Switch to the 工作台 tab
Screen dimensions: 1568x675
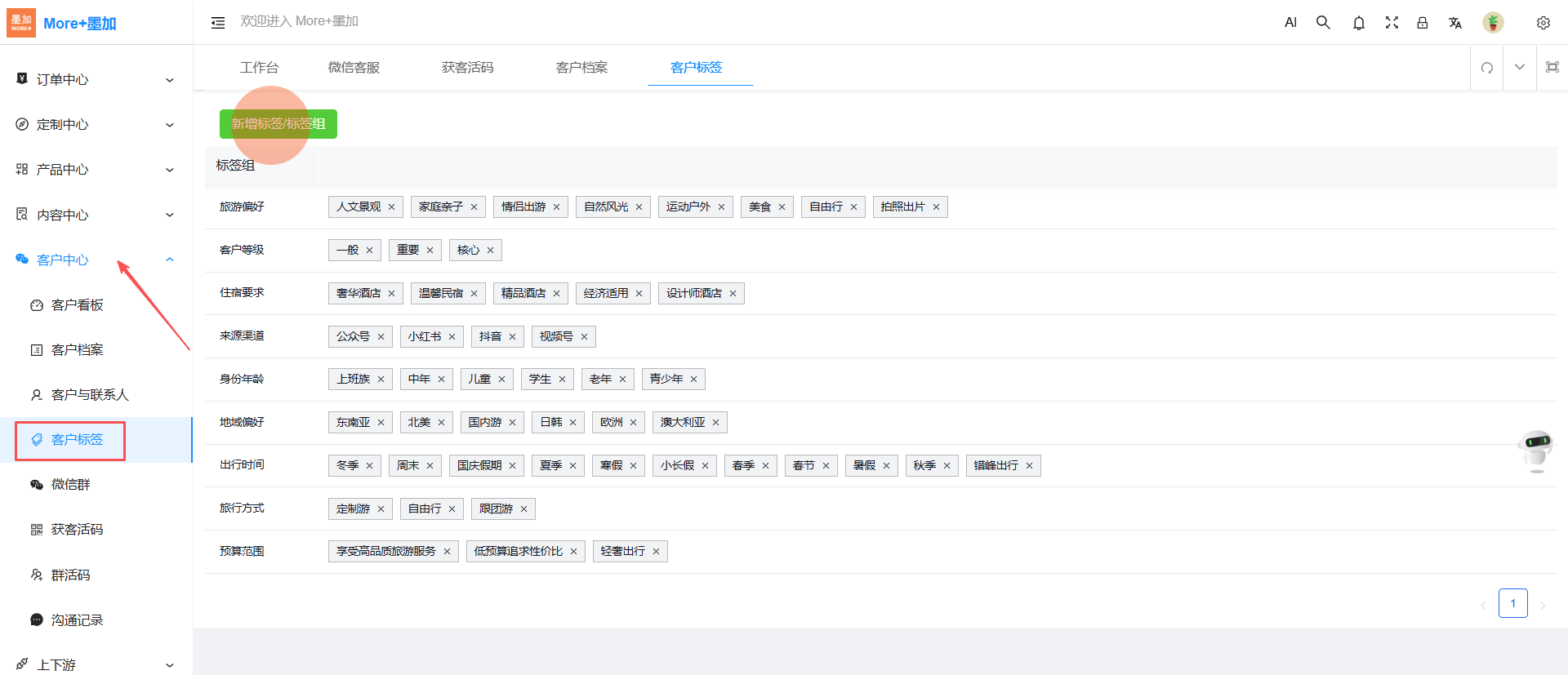(259, 68)
